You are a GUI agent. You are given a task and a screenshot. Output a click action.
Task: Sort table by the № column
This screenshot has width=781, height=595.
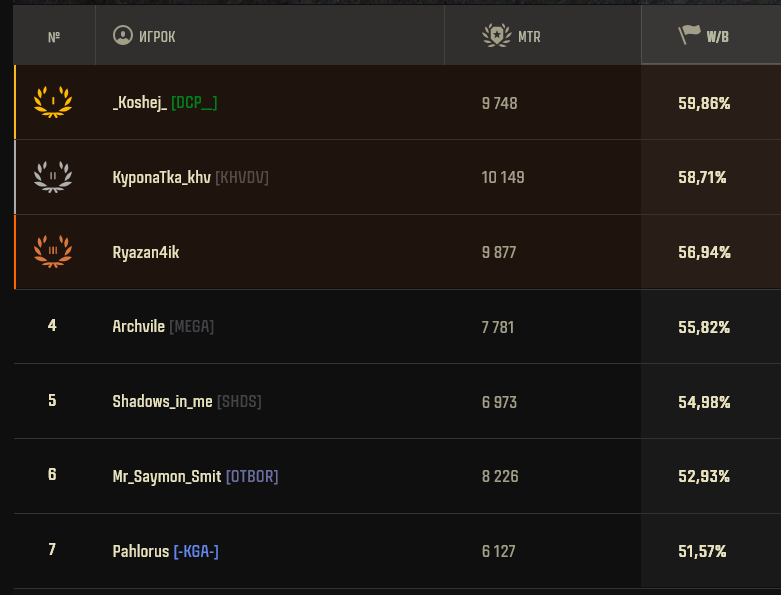(x=54, y=36)
